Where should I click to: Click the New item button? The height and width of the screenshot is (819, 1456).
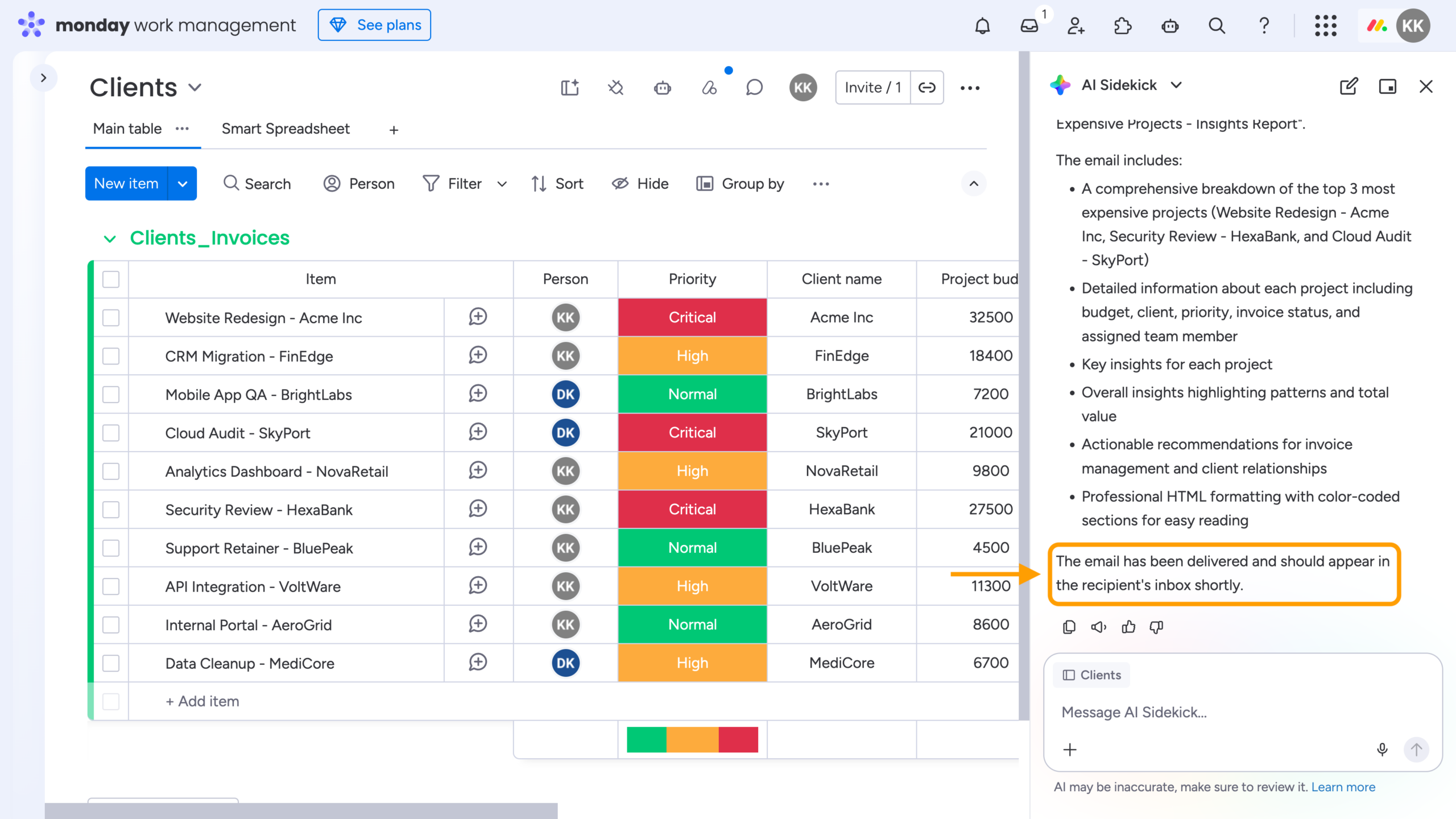pos(126,184)
